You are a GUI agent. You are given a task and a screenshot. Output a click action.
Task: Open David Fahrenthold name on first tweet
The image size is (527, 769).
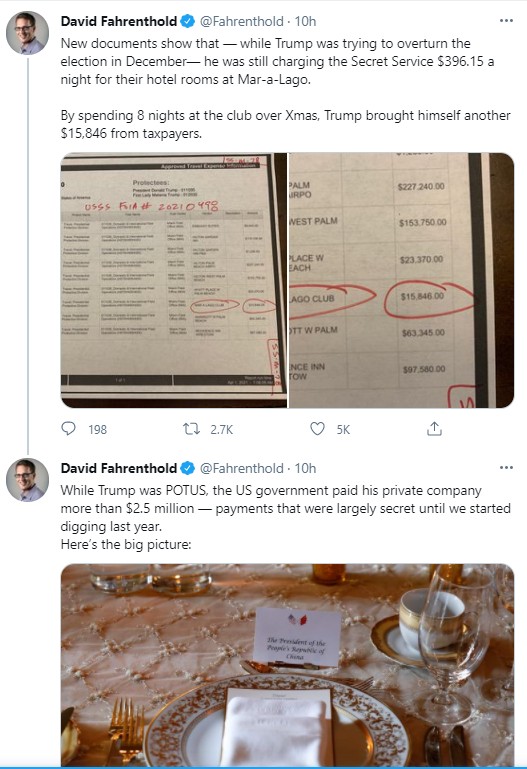click(119, 21)
